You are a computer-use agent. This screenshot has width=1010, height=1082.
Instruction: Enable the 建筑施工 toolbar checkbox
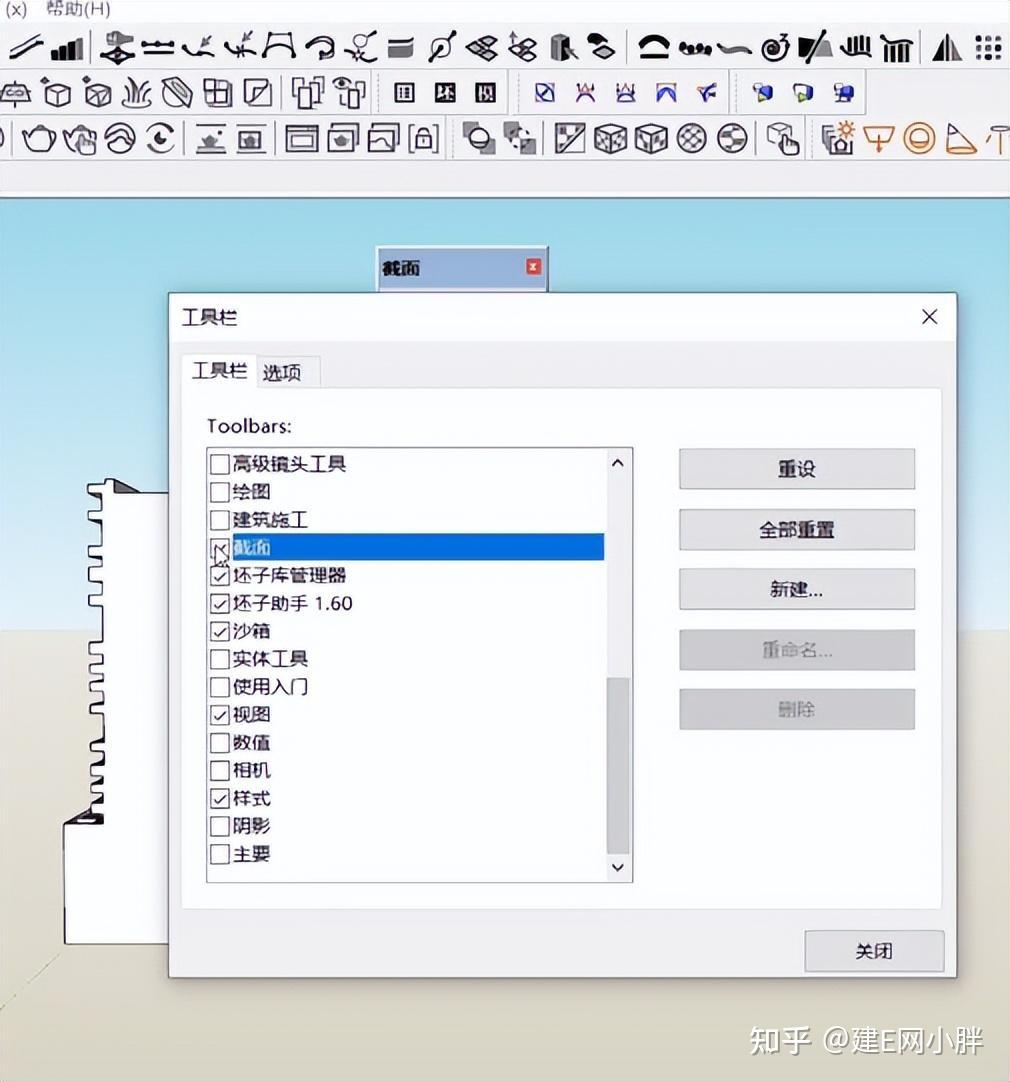(x=219, y=520)
